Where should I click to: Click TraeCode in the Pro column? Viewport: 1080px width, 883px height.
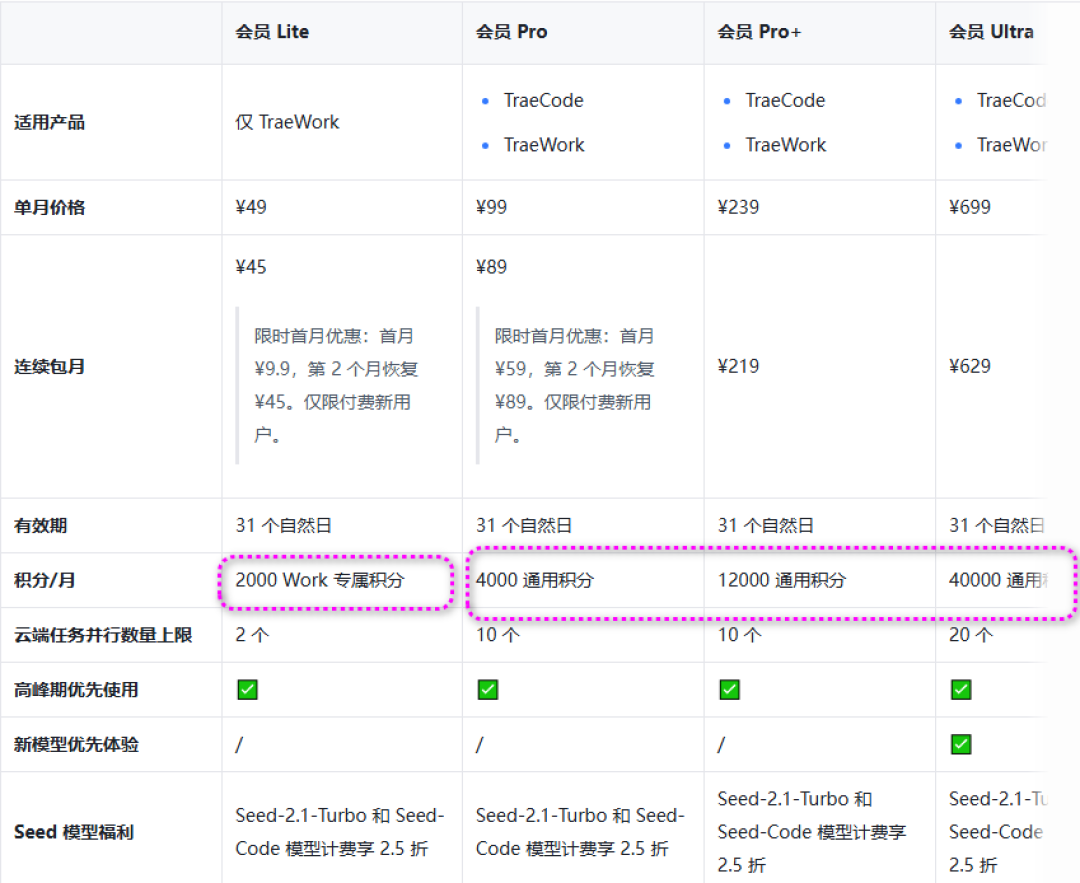click(x=543, y=101)
